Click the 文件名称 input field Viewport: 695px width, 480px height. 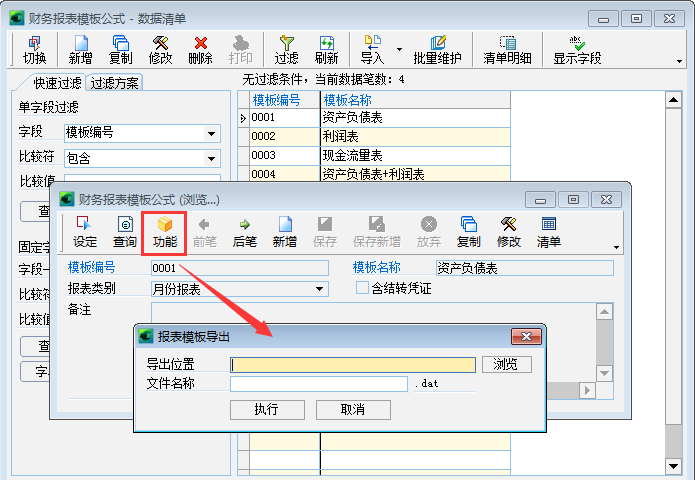(319, 383)
